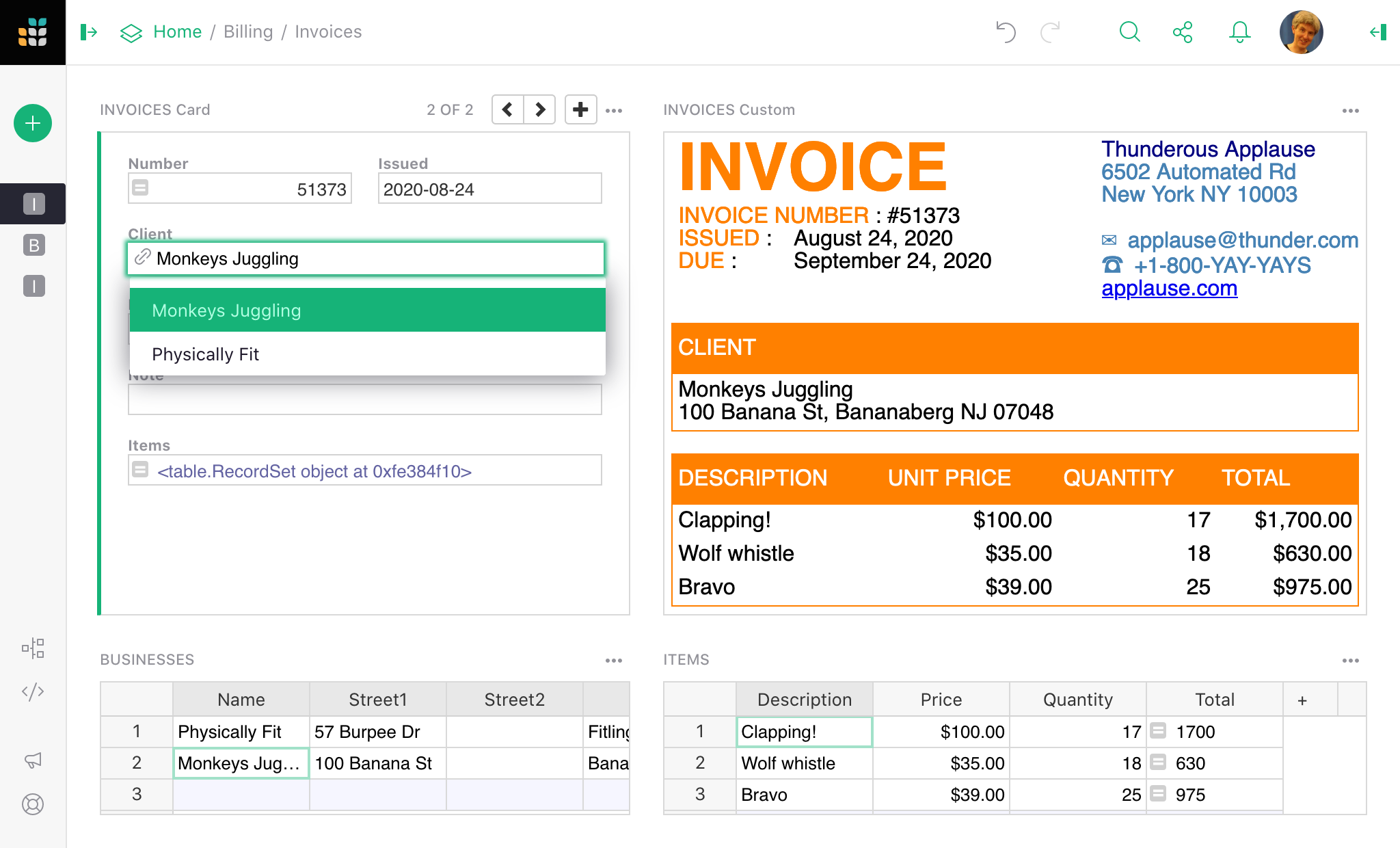Open the notifications bell

(1239, 31)
